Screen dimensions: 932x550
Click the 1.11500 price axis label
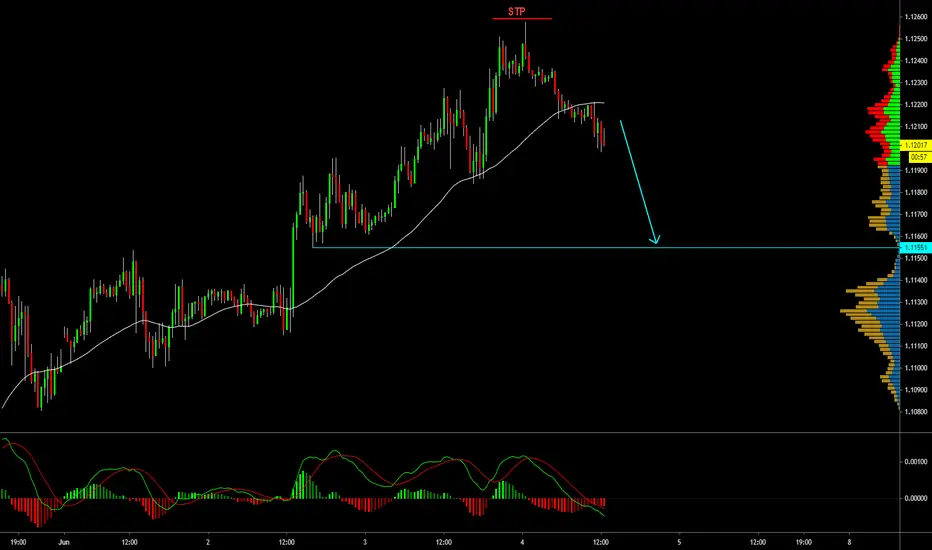[x=916, y=258]
